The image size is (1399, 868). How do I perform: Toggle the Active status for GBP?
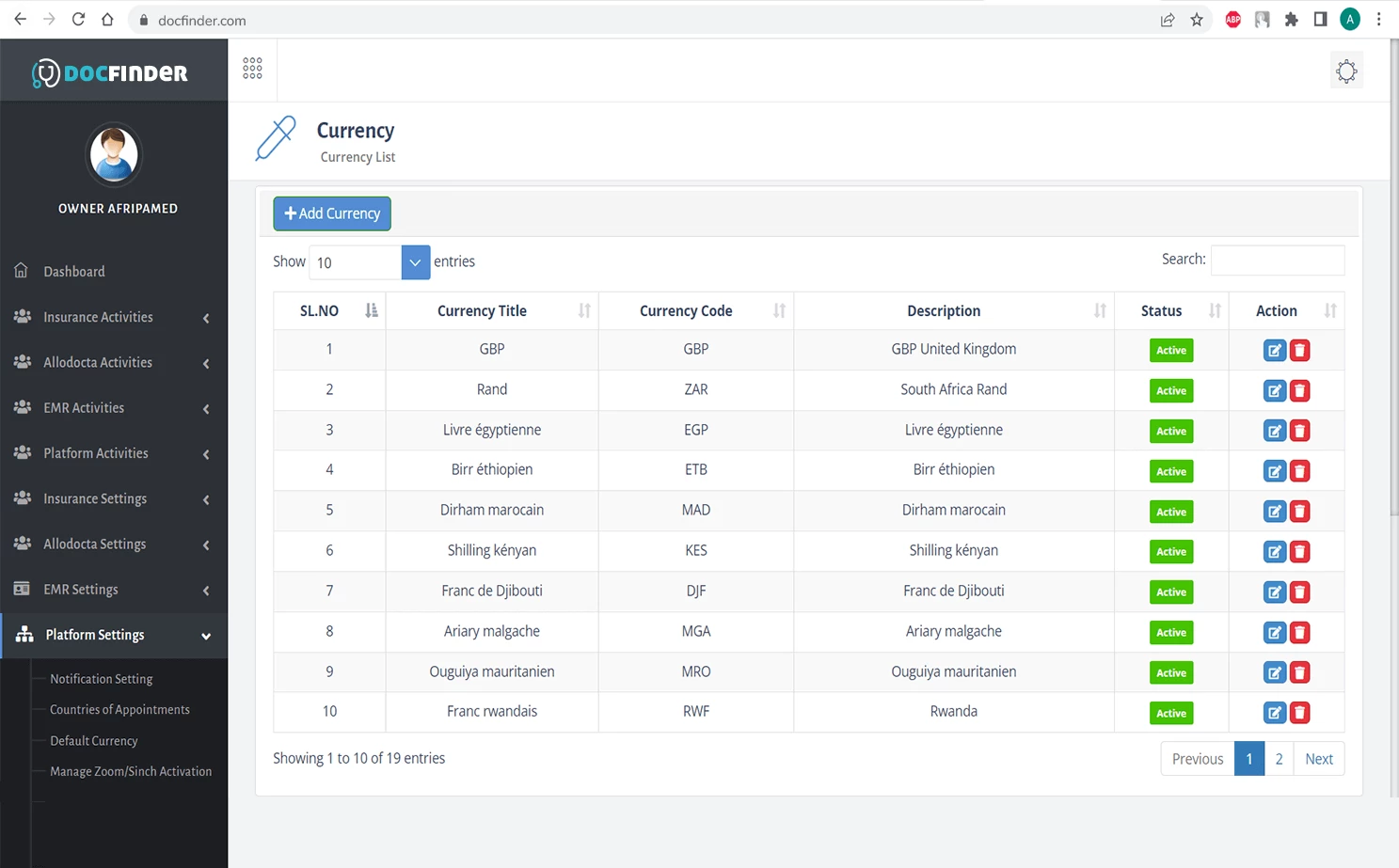1170,350
